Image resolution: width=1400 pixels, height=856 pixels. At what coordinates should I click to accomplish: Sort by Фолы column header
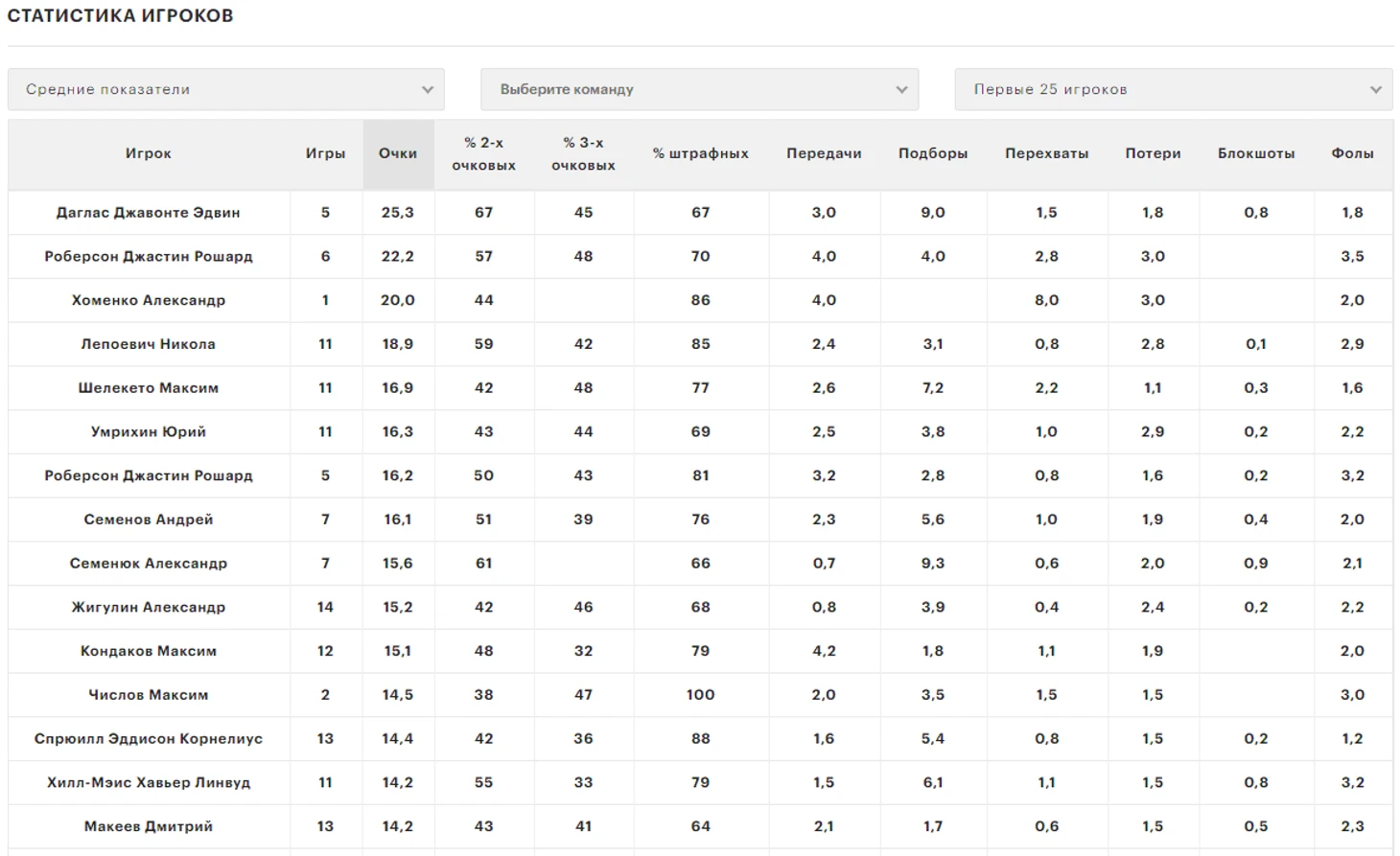click(x=1353, y=153)
